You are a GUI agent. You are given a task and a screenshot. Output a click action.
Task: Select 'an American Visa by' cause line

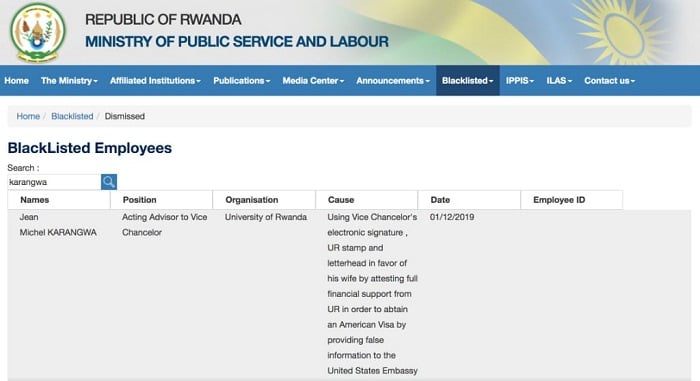pyautogui.click(x=367, y=325)
